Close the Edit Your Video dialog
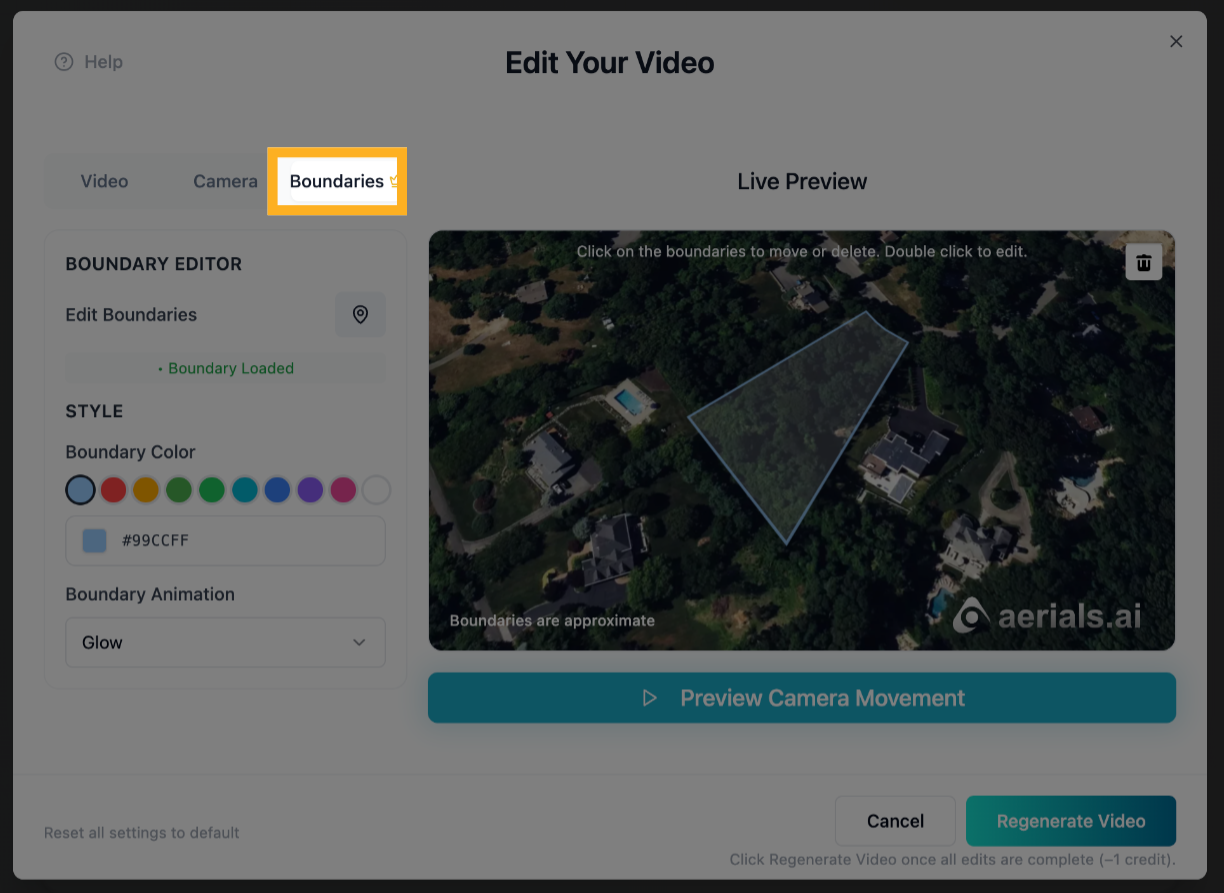Image resolution: width=1224 pixels, height=893 pixels. (x=1176, y=41)
